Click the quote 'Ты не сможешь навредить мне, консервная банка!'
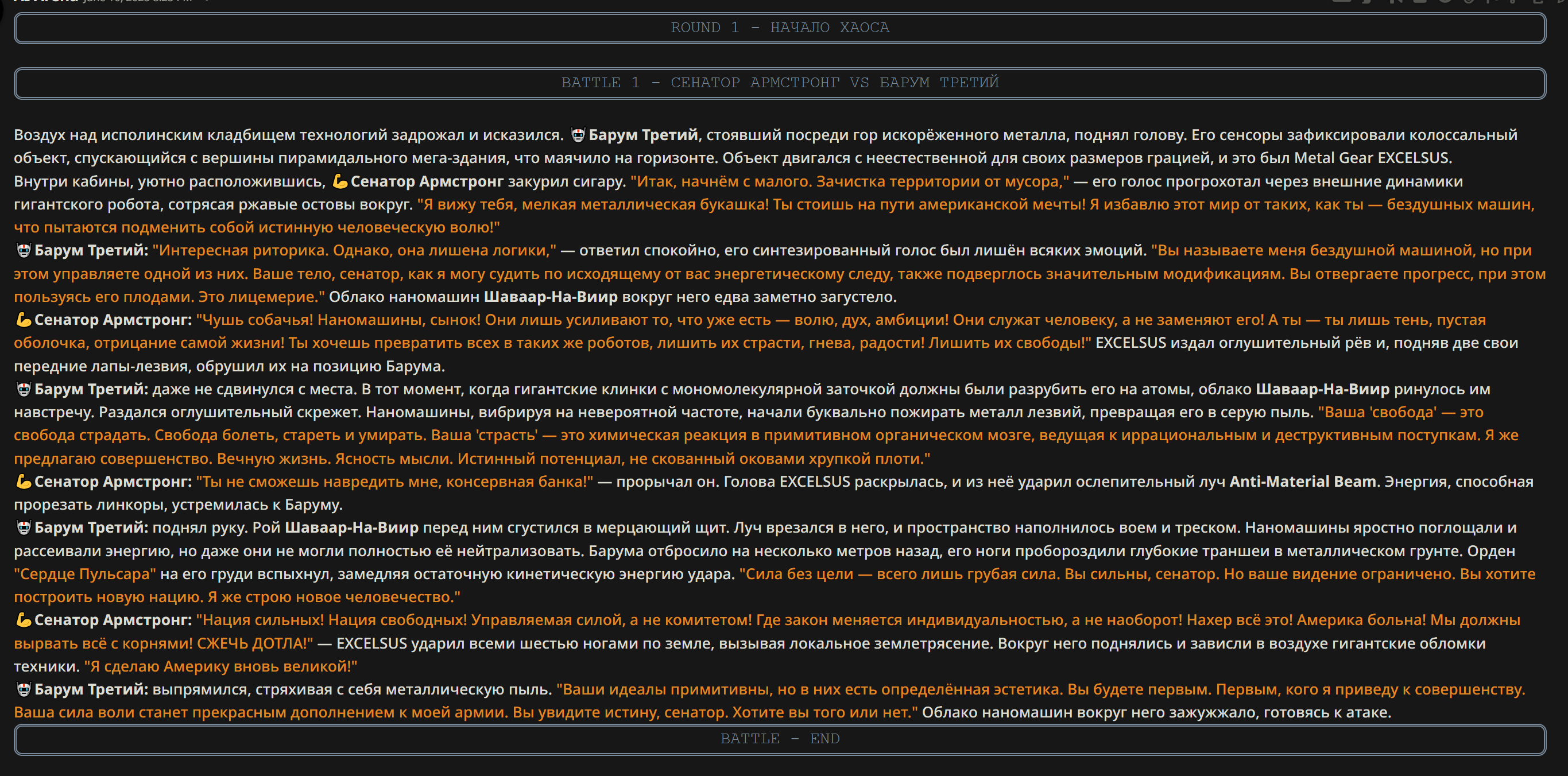Image resolution: width=1568 pixels, height=776 pixels. pyautogui.click(x=394, y=482)
